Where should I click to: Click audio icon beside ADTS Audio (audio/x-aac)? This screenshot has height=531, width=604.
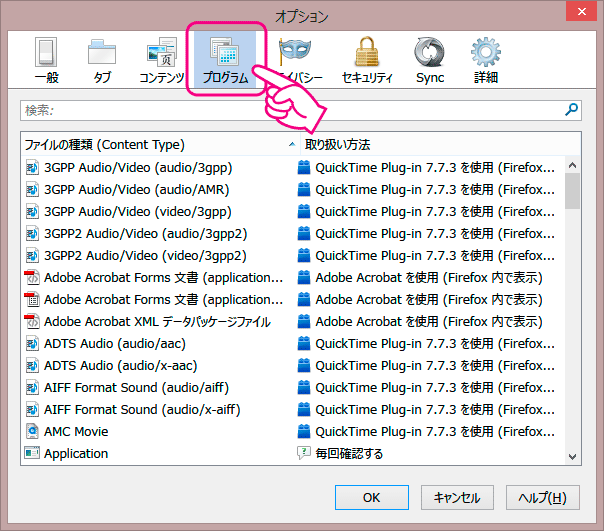tap(32, 365)
